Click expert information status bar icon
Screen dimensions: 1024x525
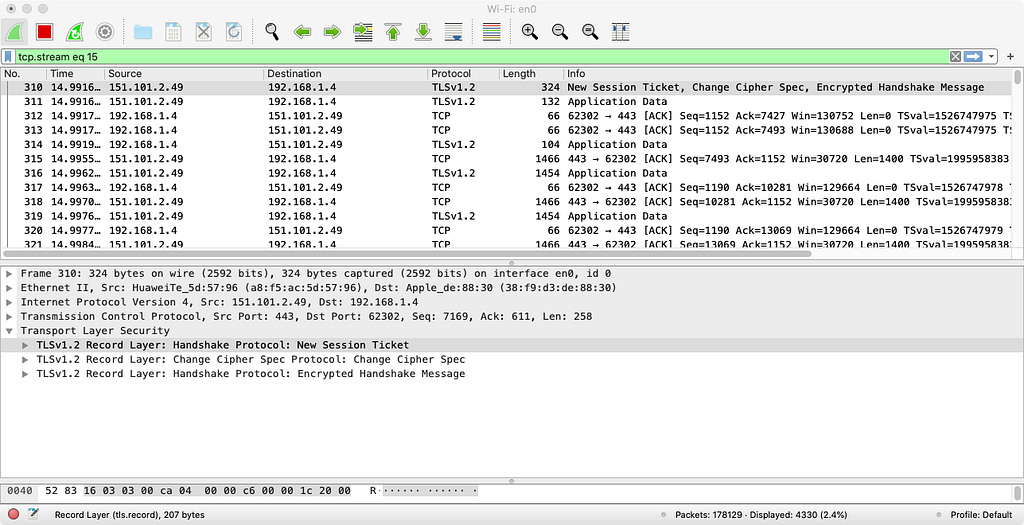[13, 515]
